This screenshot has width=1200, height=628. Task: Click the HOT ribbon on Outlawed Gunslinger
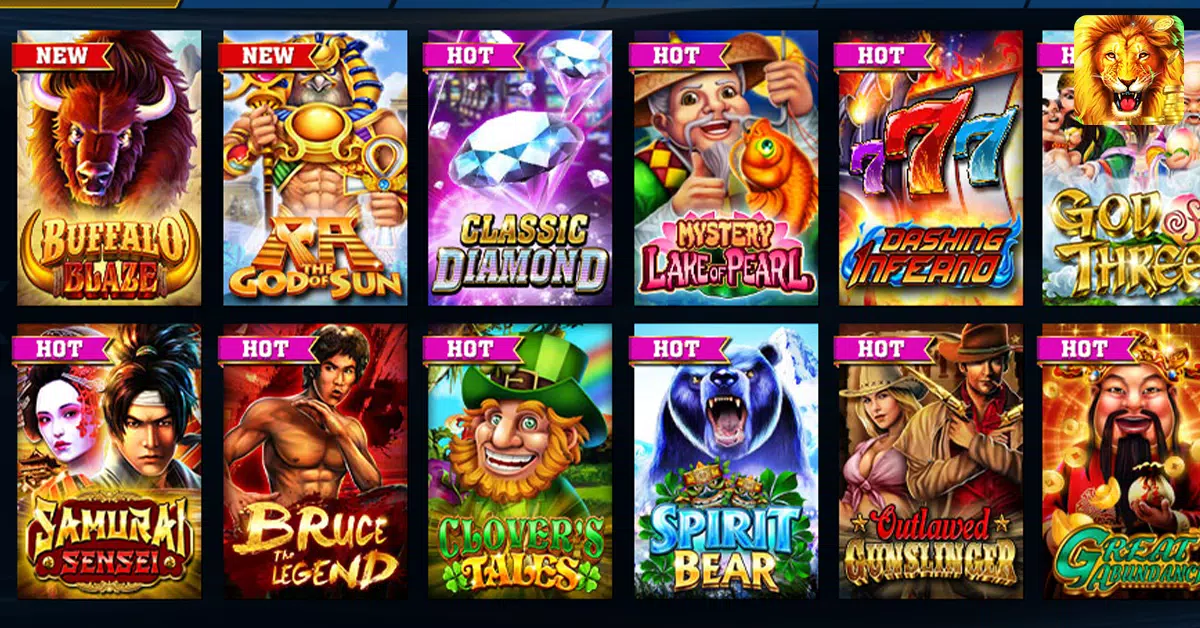pyautogui.click(x=882, y=349)
